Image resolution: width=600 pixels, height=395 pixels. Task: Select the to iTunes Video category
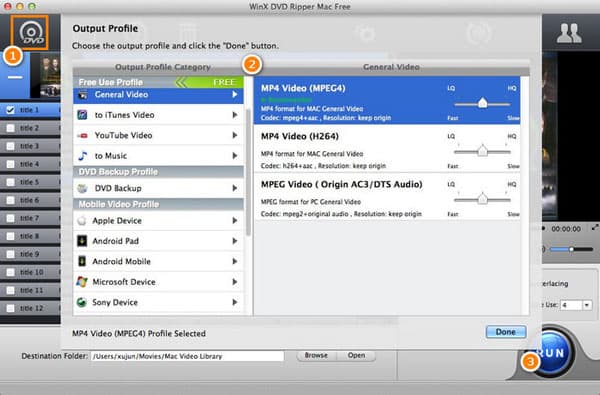[x=158, y=115]
